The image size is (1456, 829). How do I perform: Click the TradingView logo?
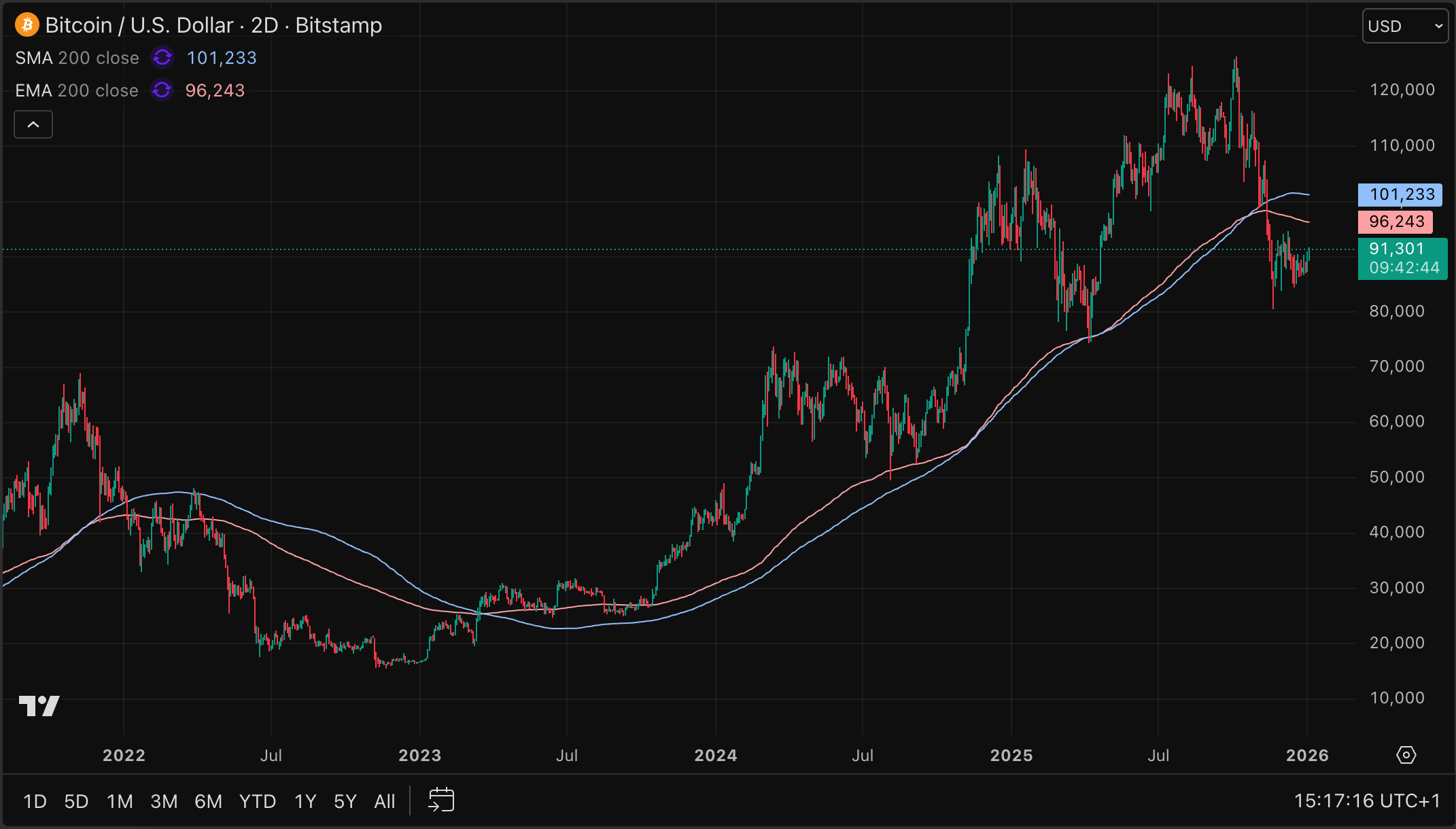[x=39, y=706]
